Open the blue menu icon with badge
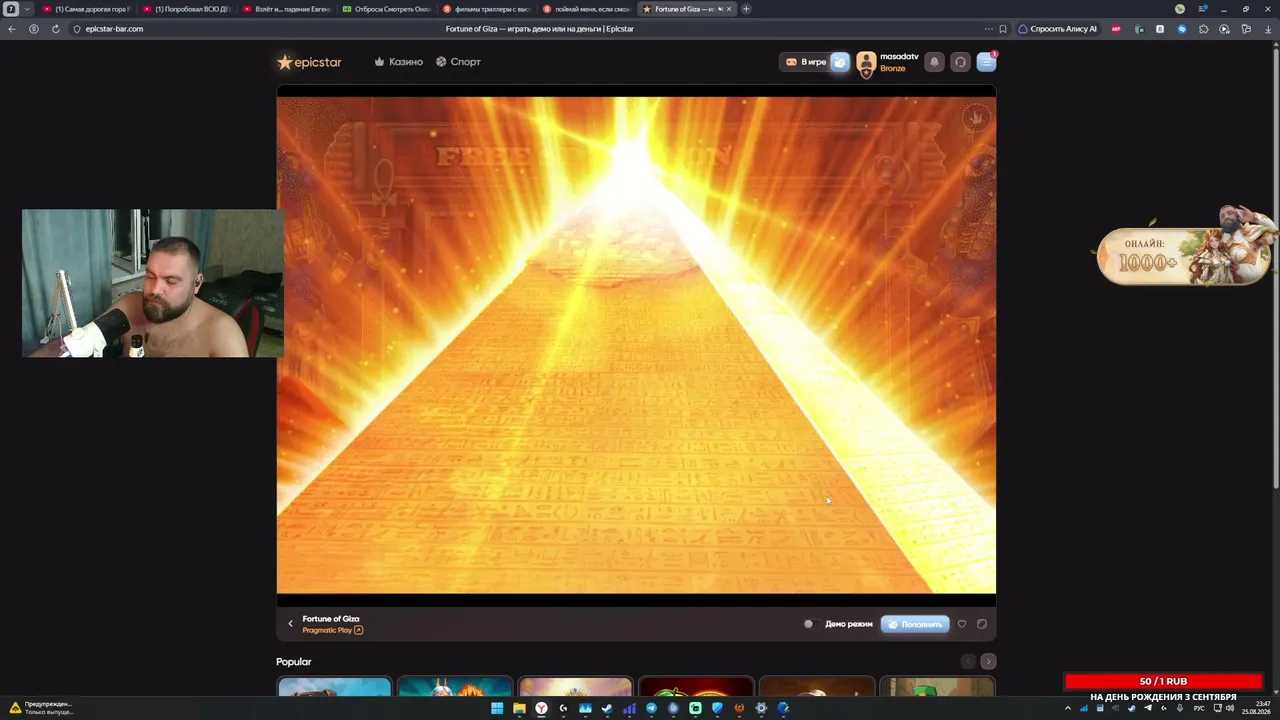Screen dimensions: 1280x720 [986, 62]
